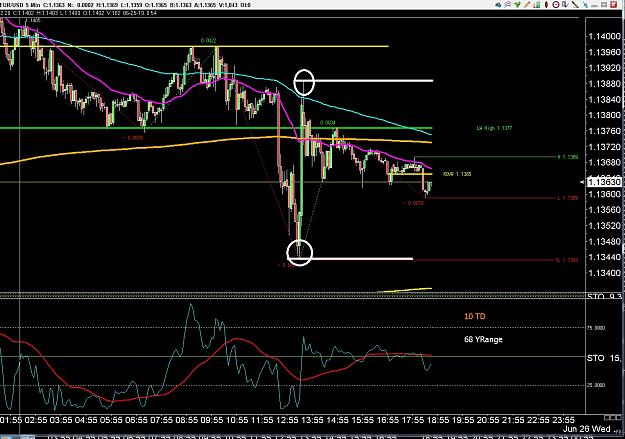Screen dimensions: 625x439
Task: Click the 1.13440 price axis label
Action: 605,257
